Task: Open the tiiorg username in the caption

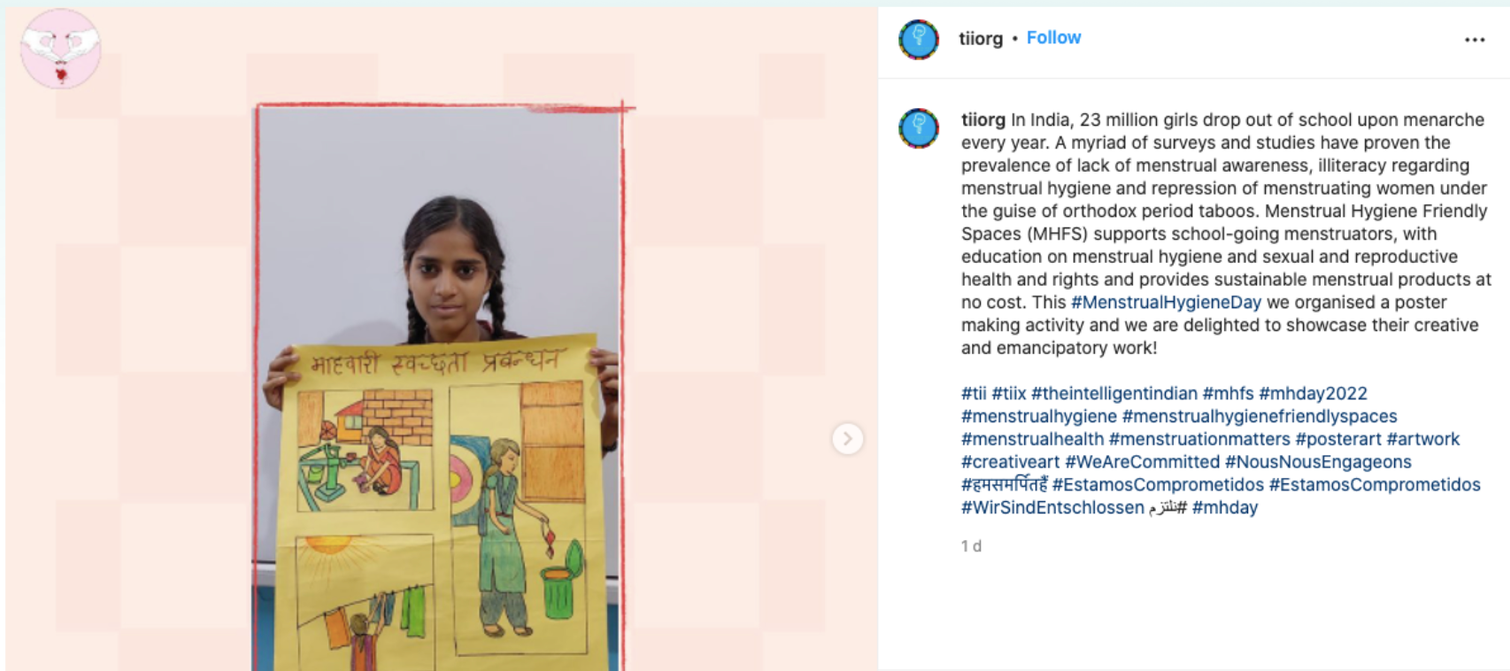Action: pyautogui.click(x=983, y=120)
